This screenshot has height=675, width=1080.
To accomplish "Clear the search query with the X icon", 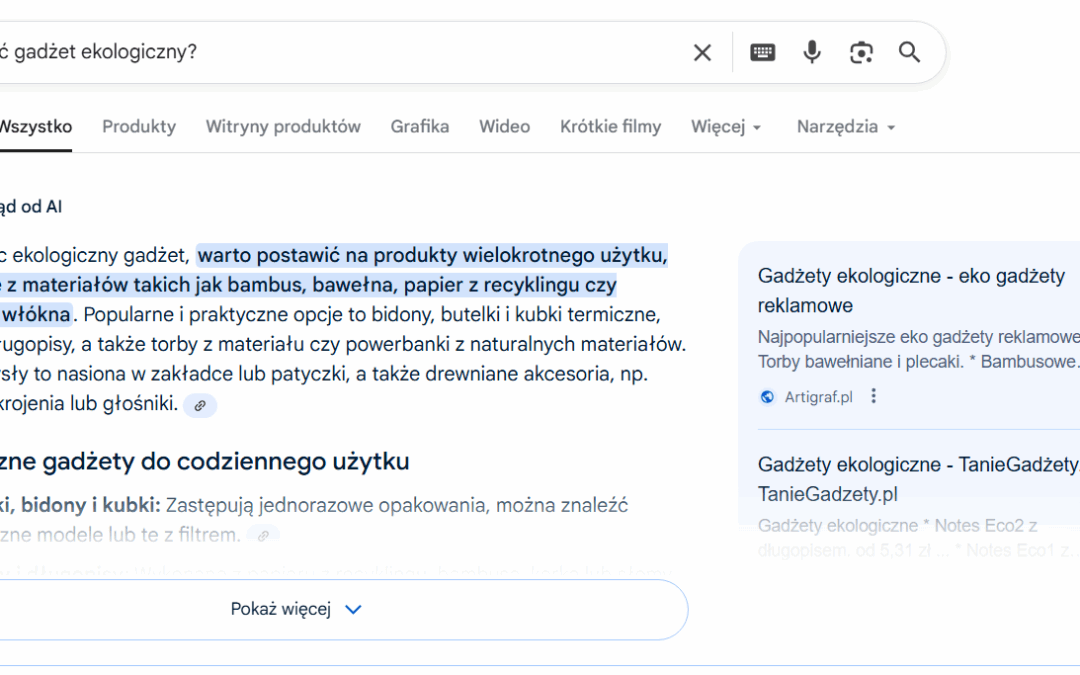I will click(701, 52).
